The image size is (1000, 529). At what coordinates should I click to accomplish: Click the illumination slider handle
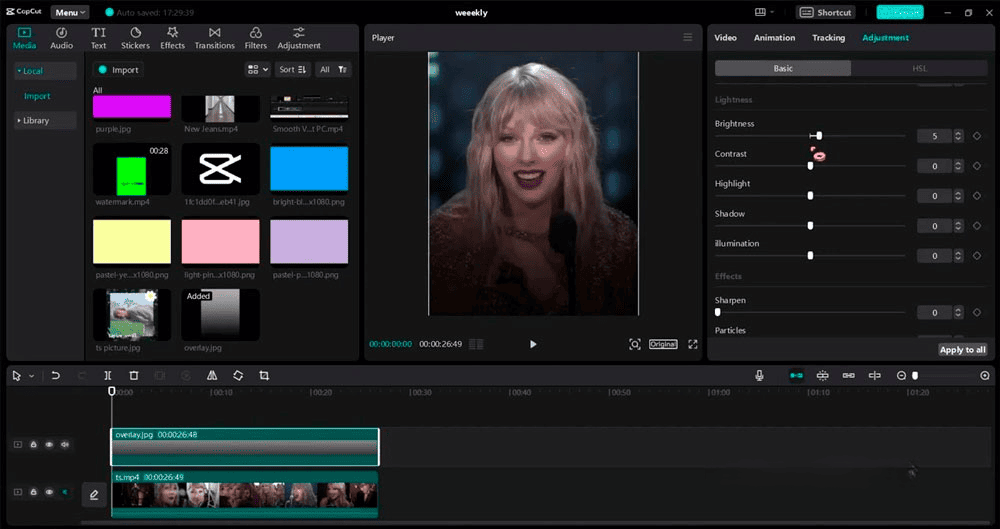[x=810, y=256]
